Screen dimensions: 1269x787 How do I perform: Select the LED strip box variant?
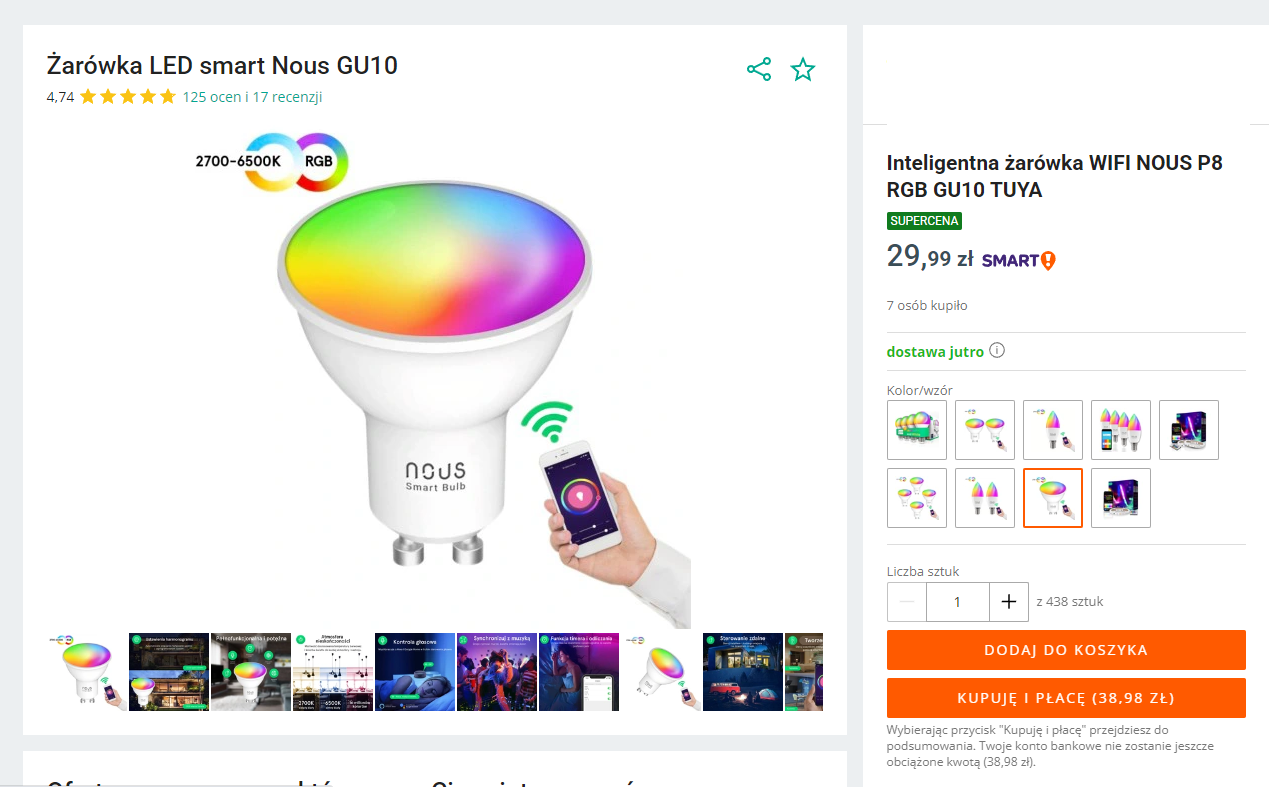1189,430
